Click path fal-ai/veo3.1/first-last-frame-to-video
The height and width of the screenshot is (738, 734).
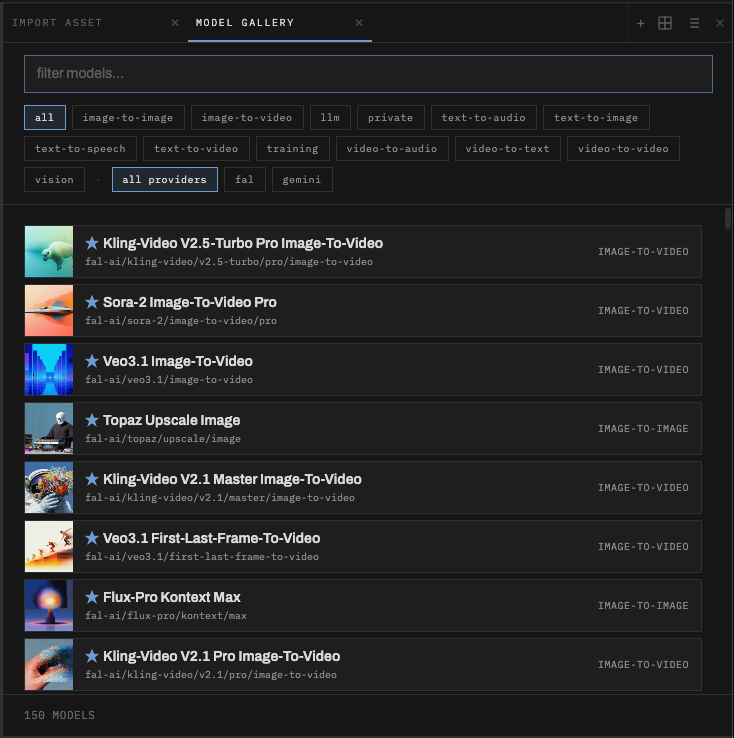tap(202, 557)
